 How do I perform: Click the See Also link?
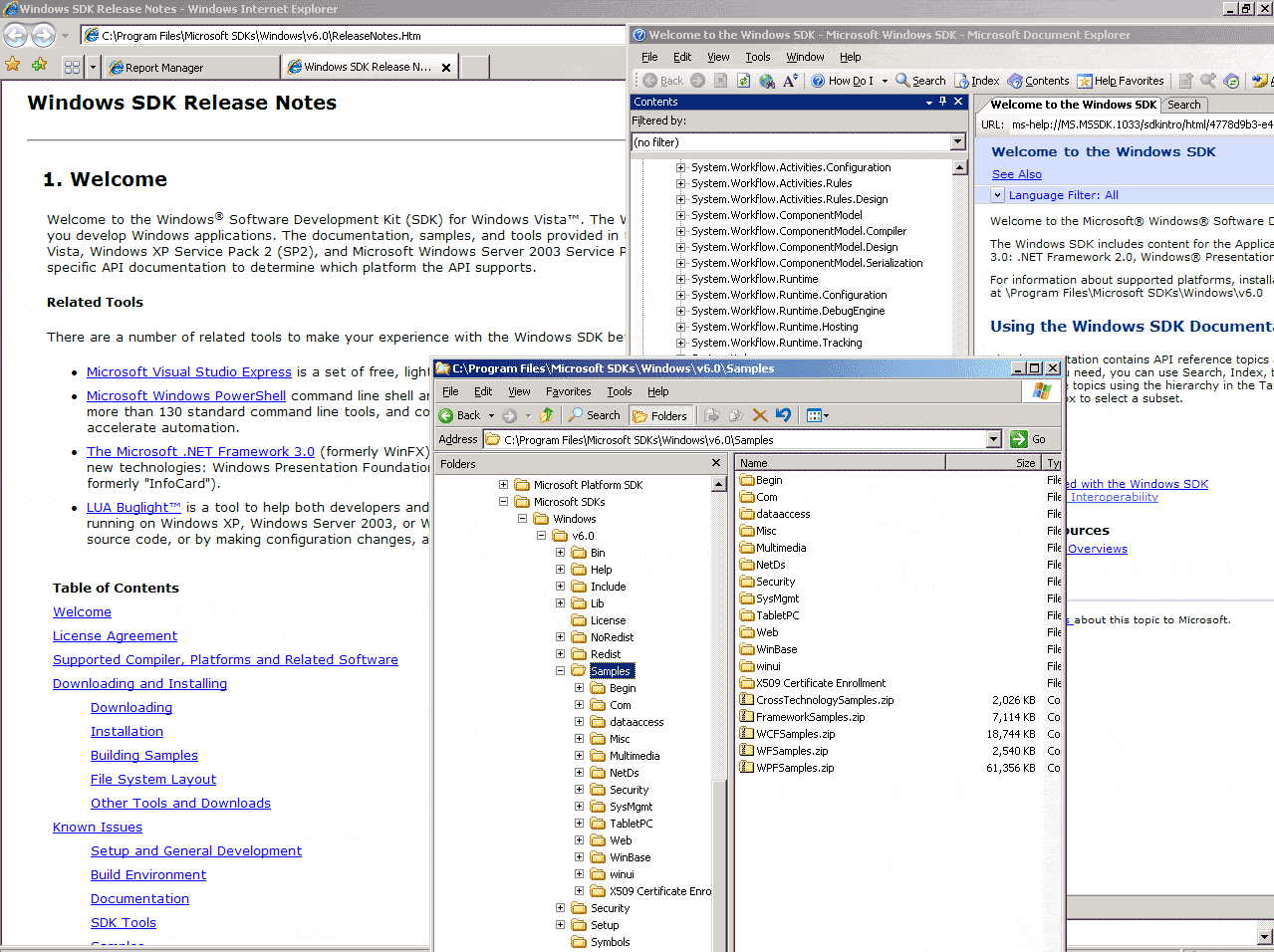(x=1016, y=174)
